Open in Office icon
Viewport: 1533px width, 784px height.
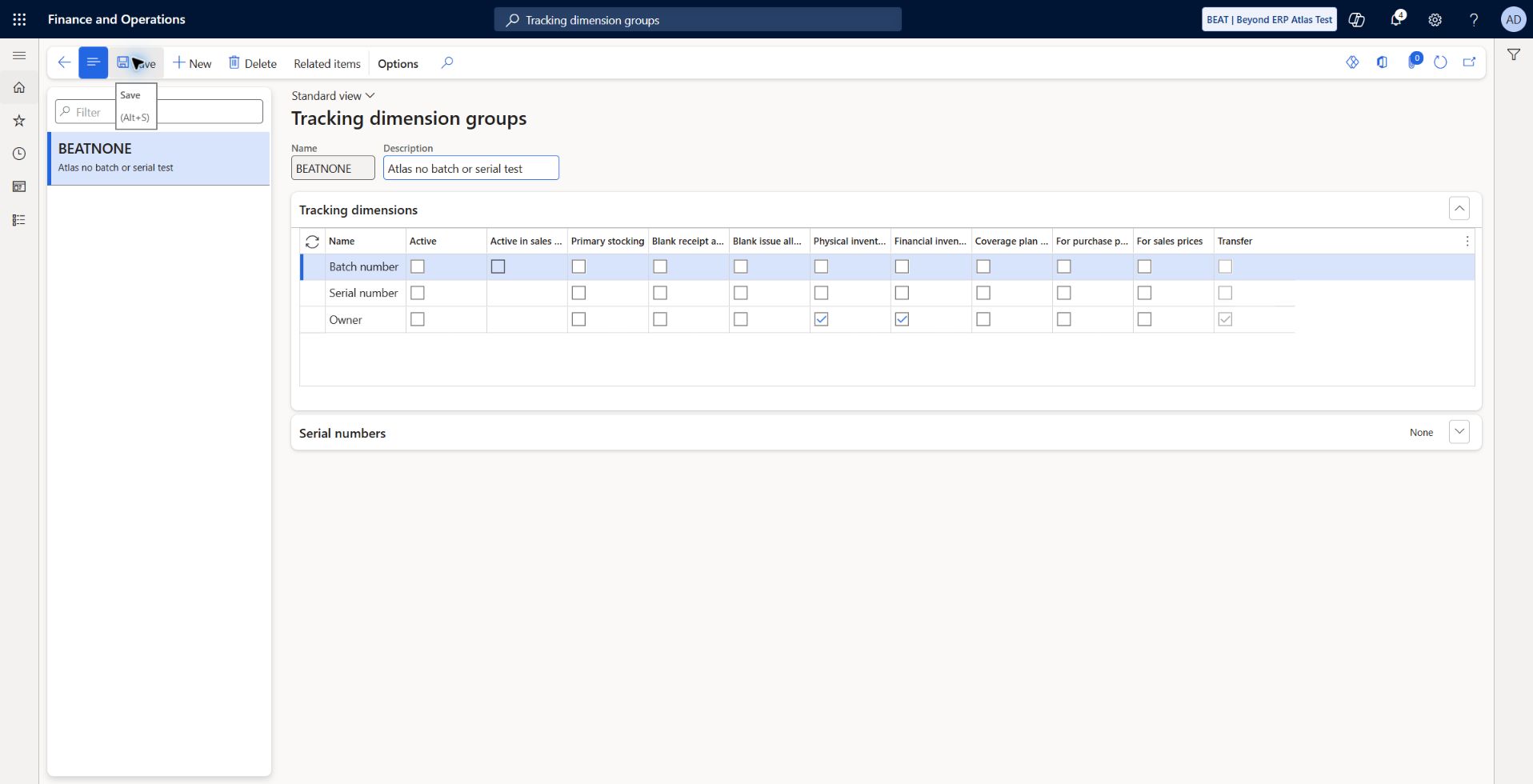(x=1382, y=62)
